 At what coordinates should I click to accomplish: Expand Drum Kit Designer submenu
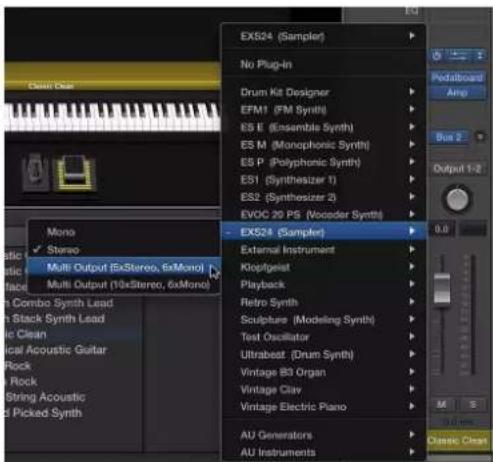point(324,92)
